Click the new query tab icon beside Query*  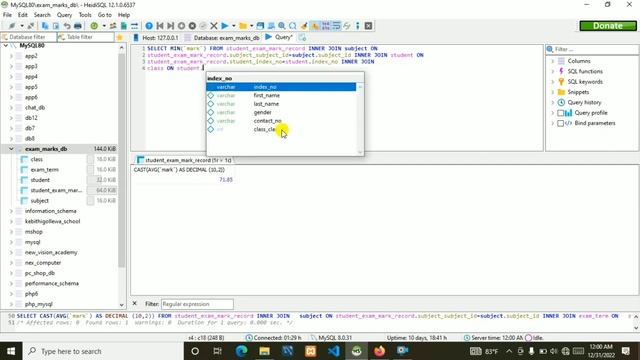point(302,37)
